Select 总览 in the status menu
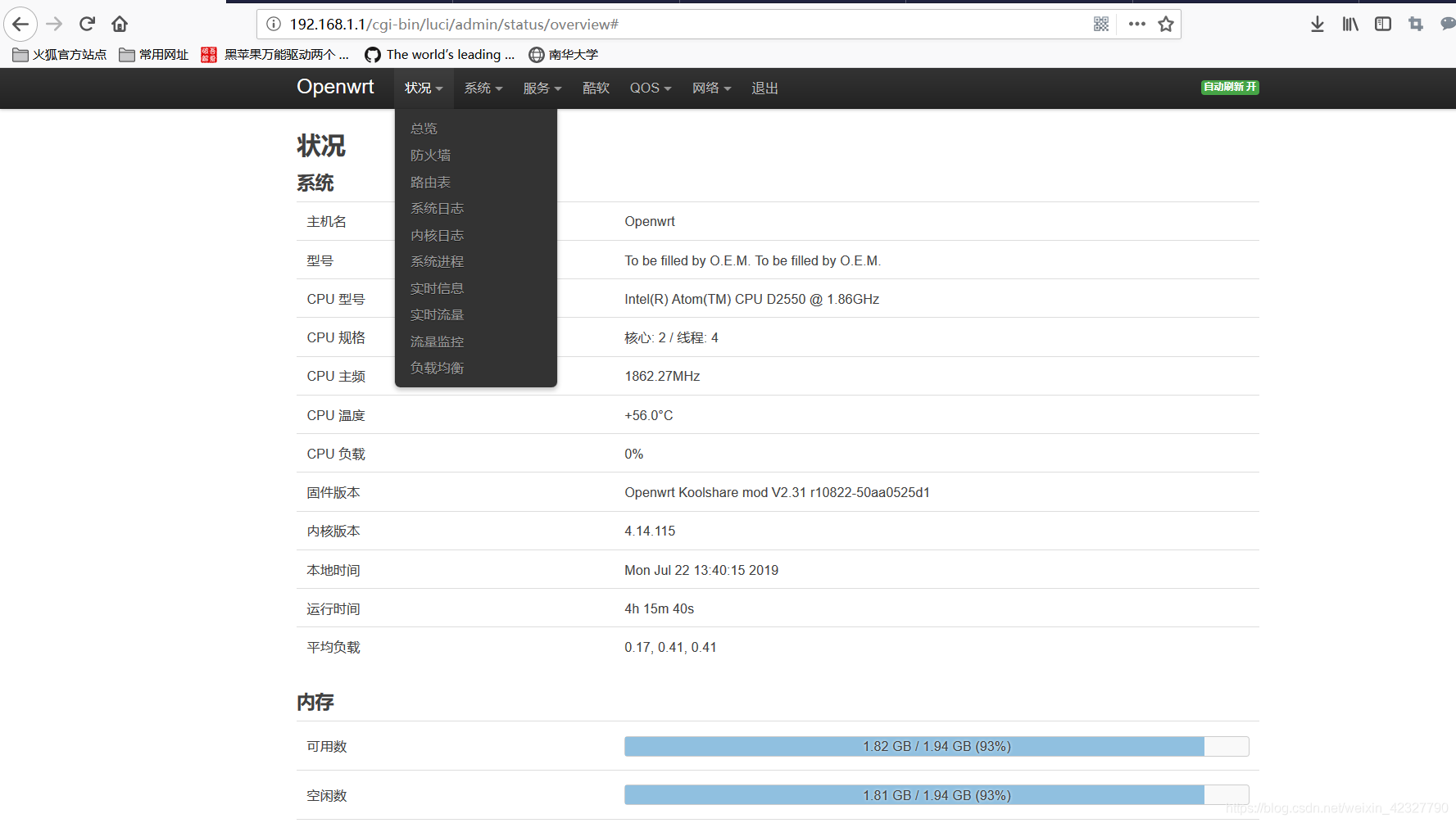The image size is (1456, 823). pyautogui.click(x=476, y=129)
